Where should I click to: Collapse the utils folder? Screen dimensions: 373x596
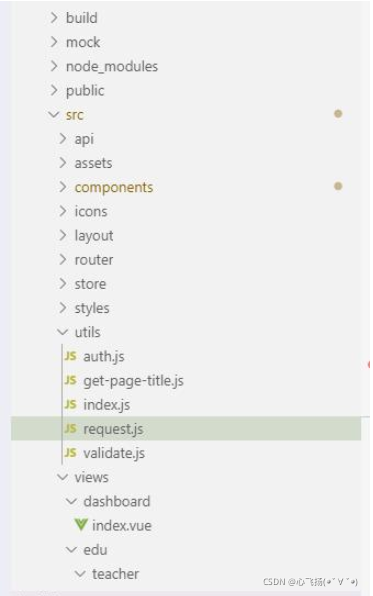click(x=63, y=332)
